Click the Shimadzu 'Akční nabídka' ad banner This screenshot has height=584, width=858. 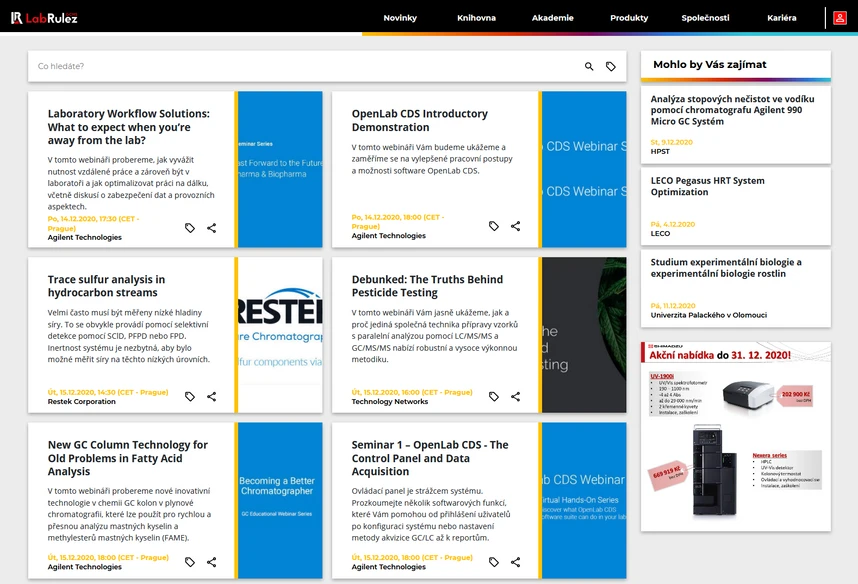tap(736, 436)
